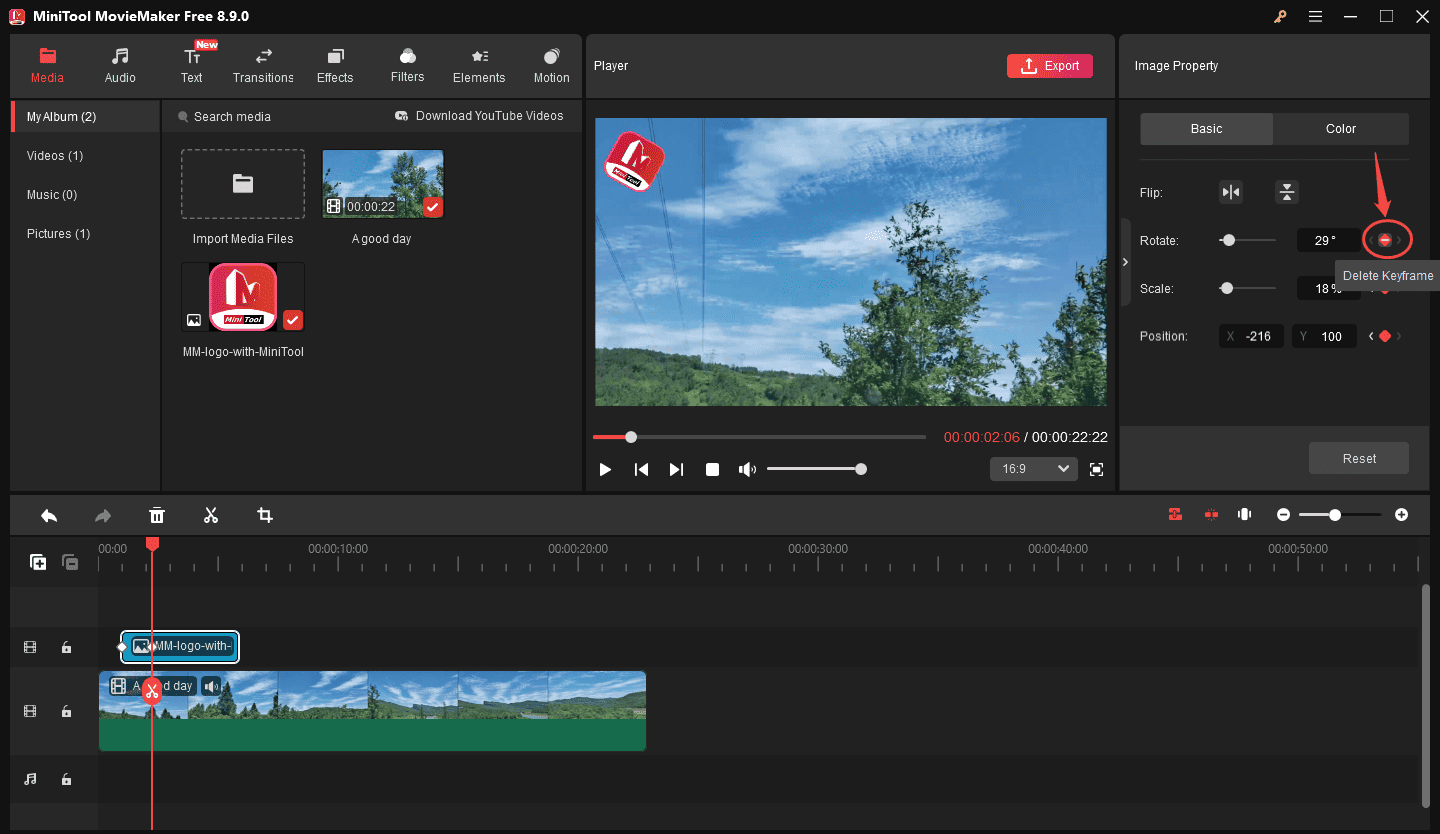Image resolution: width=1440 pixels, height=834 pixels.
Task: Zoom in the timeline with plus icon
Action: click(x=1402, y=514)
